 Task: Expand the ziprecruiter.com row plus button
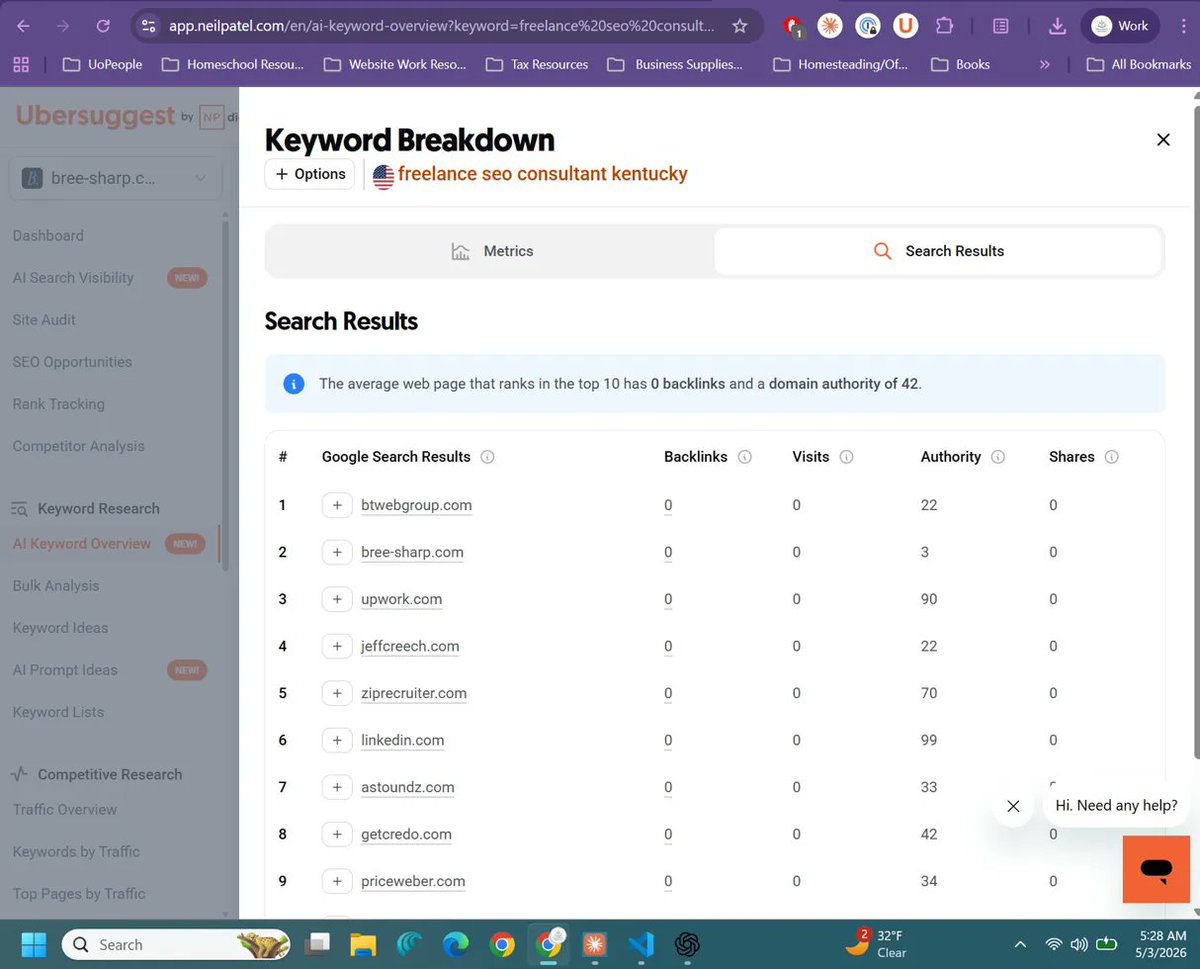(337, 693)
